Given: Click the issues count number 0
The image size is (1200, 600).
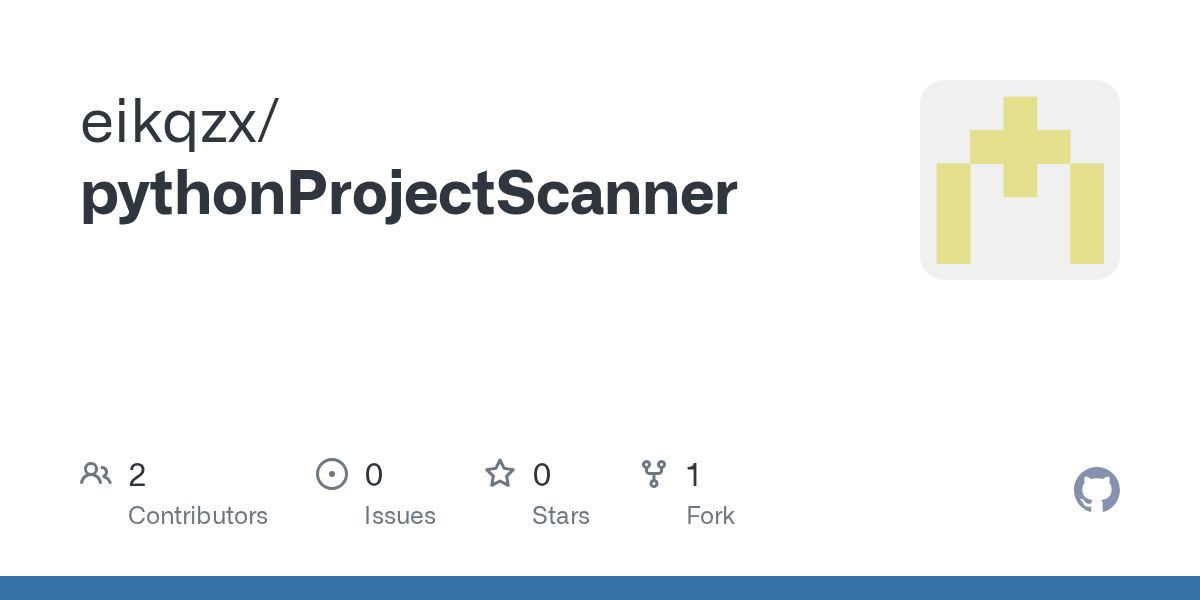Looking at the screenshot, I should click(x=374, y=475).
